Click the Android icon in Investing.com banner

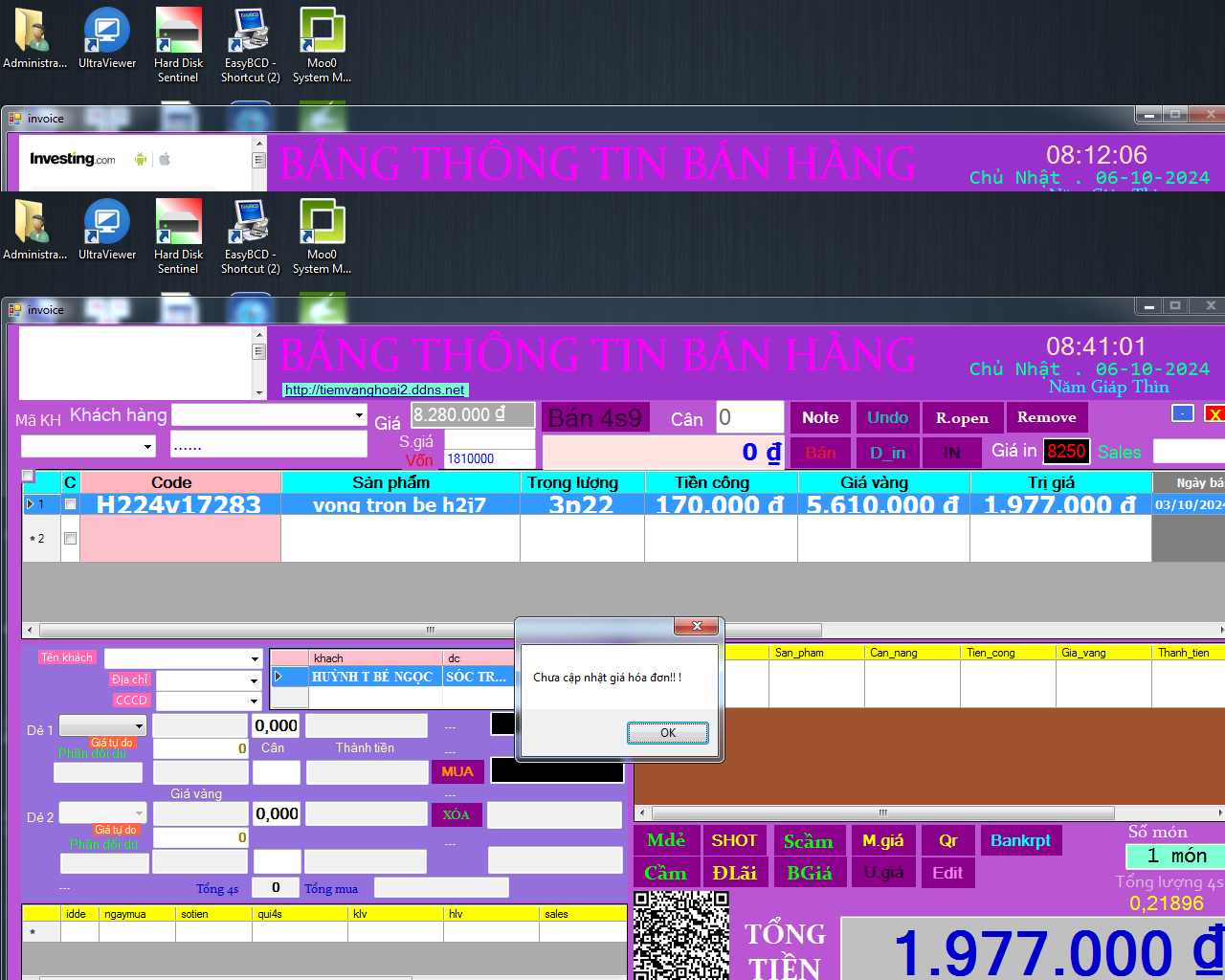(141, 159)
